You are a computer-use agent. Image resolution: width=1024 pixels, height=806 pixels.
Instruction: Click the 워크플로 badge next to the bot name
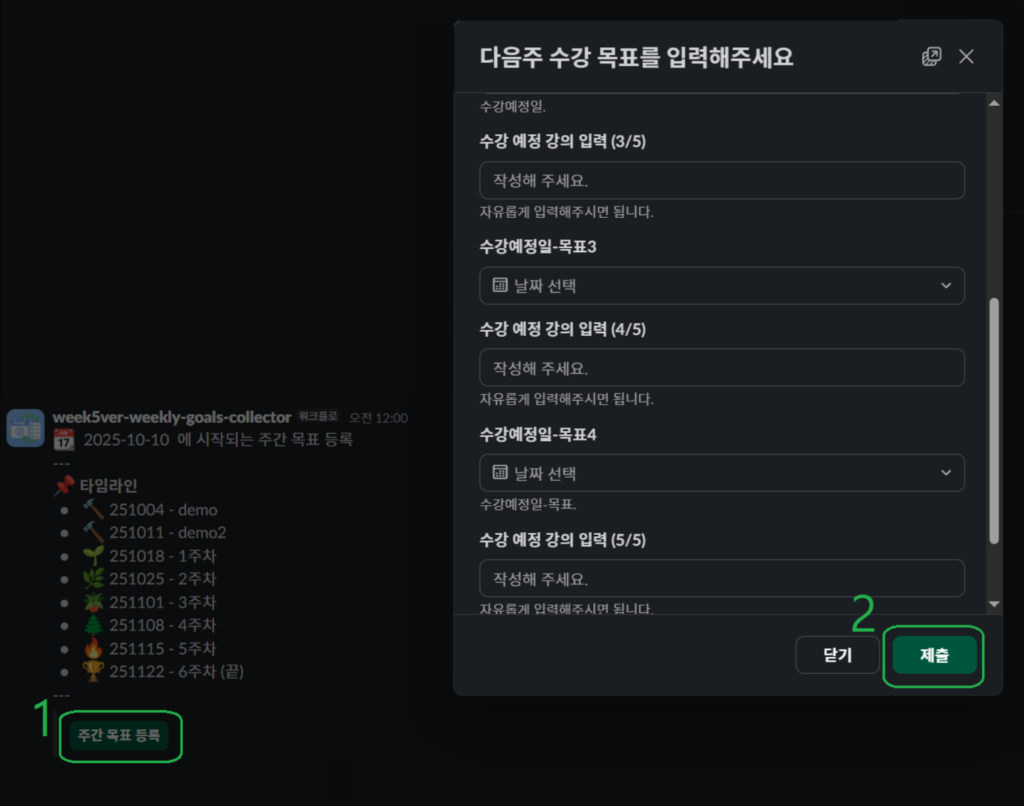[x=319, y=417]
